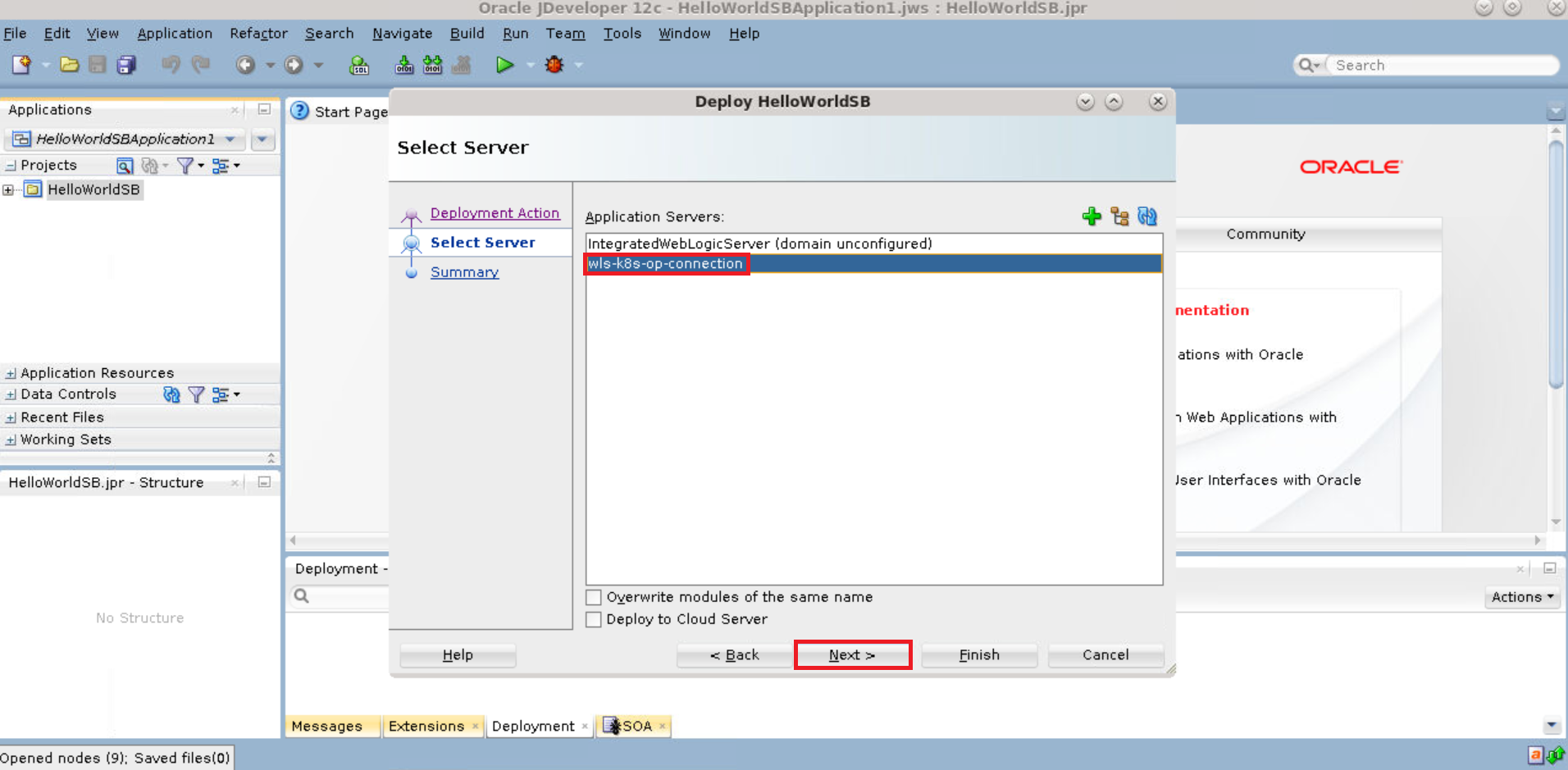This screenshot has height=770, width=1568.
Task: Enable Overwrite modules of the same name
Action: tap(594, 597)
